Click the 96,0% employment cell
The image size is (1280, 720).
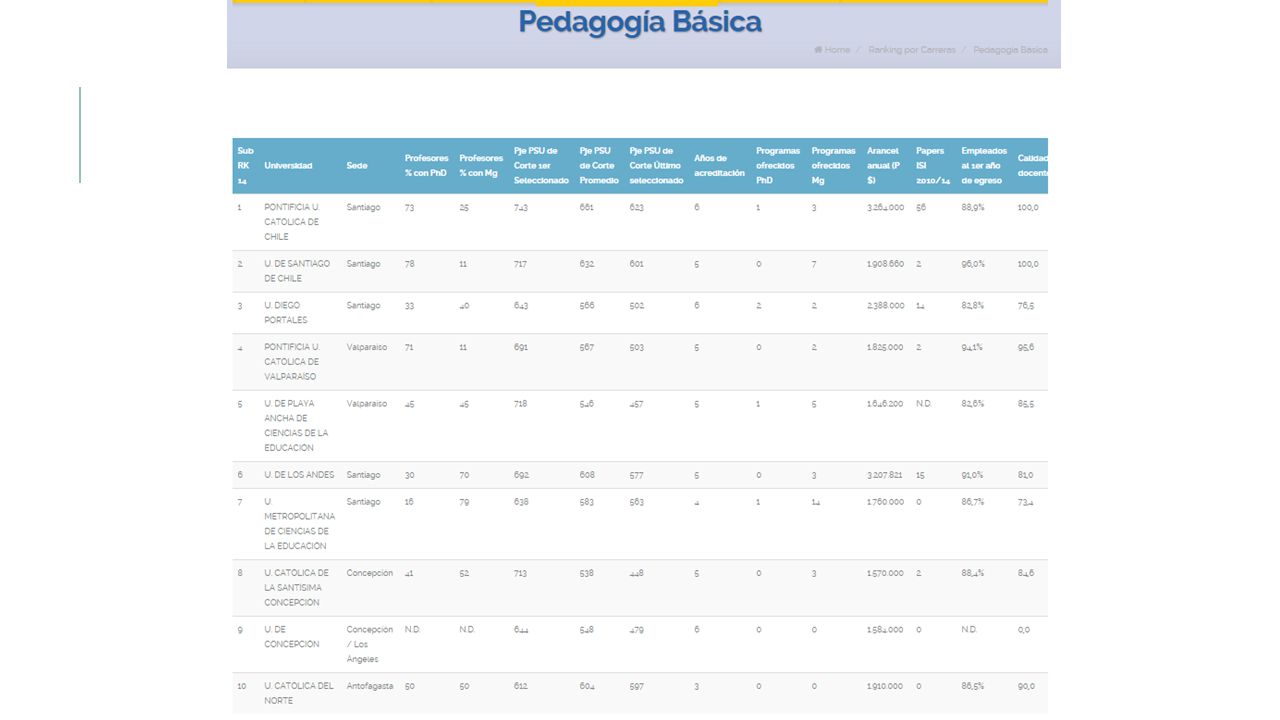click(x=973, y=264)
